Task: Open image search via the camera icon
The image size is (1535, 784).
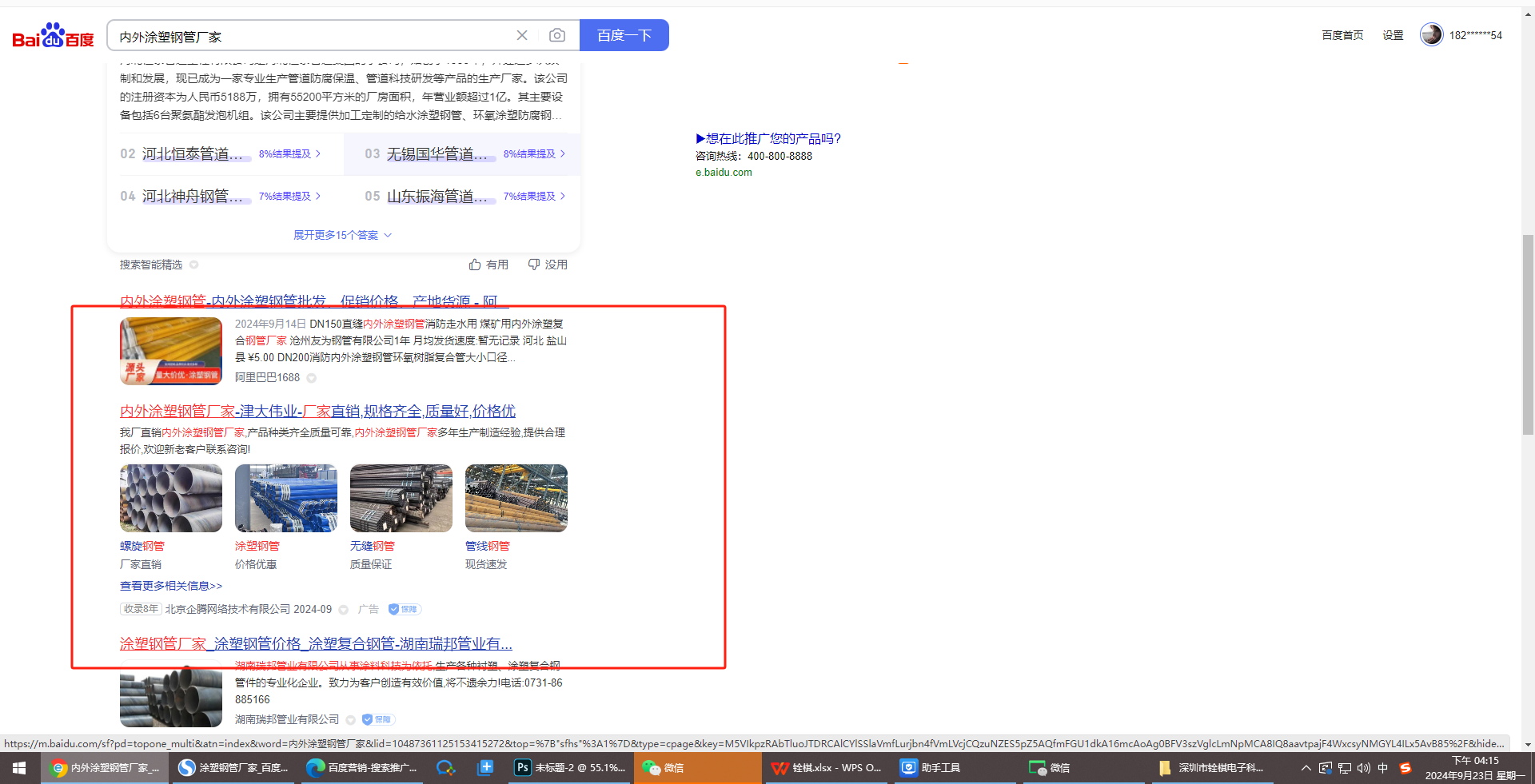Action: tap(557, 35)
